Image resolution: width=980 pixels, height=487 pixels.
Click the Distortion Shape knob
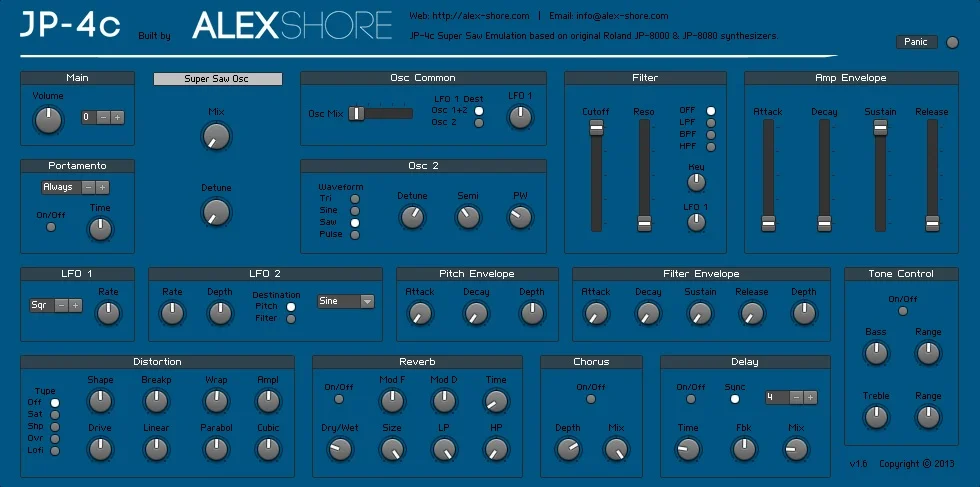coord(100,401)
